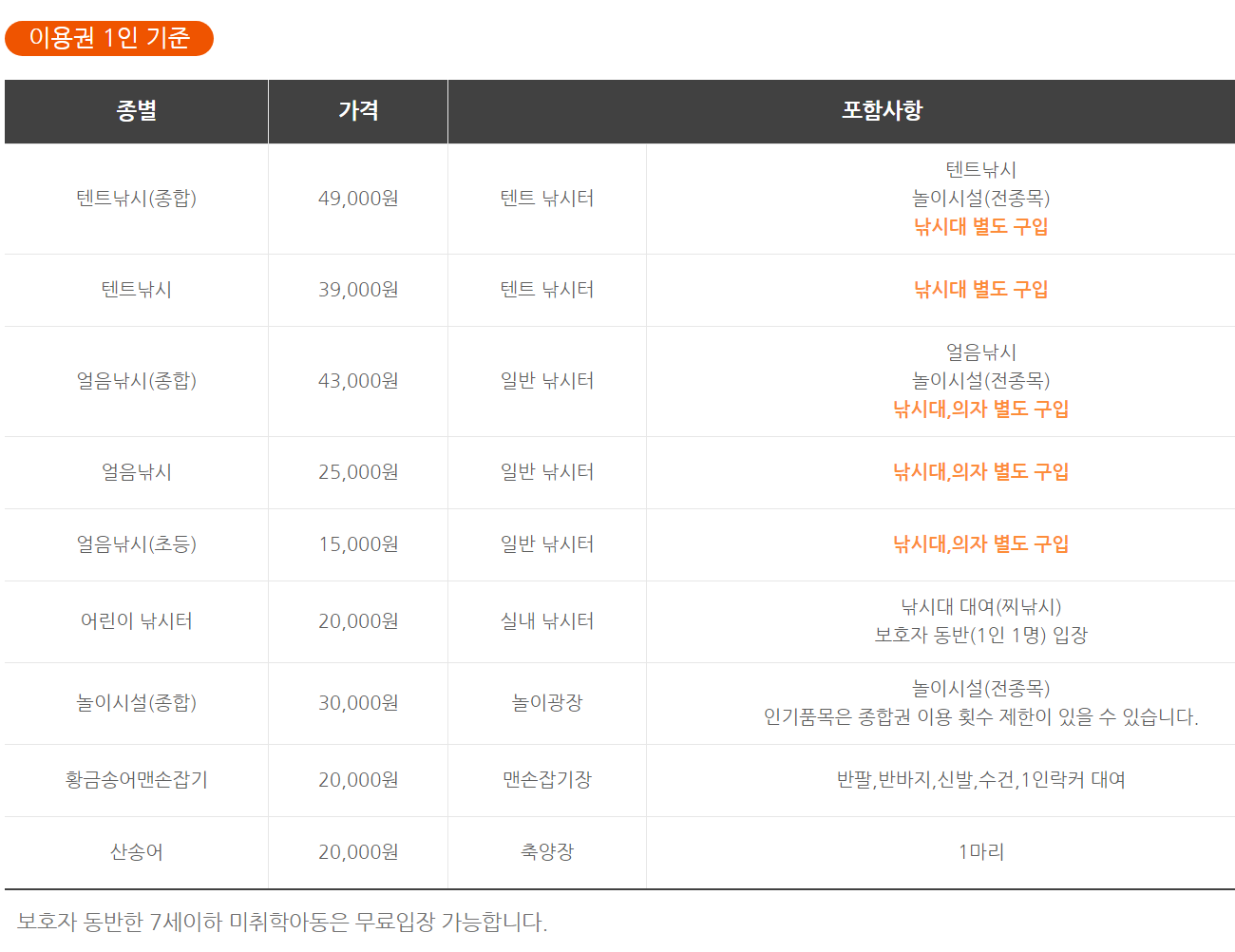The height and width of the screenshot is (952, 1235).
Task: Click '낚시대 별도 구입' in the 39,000원 row
Action: tap(981, 290)
